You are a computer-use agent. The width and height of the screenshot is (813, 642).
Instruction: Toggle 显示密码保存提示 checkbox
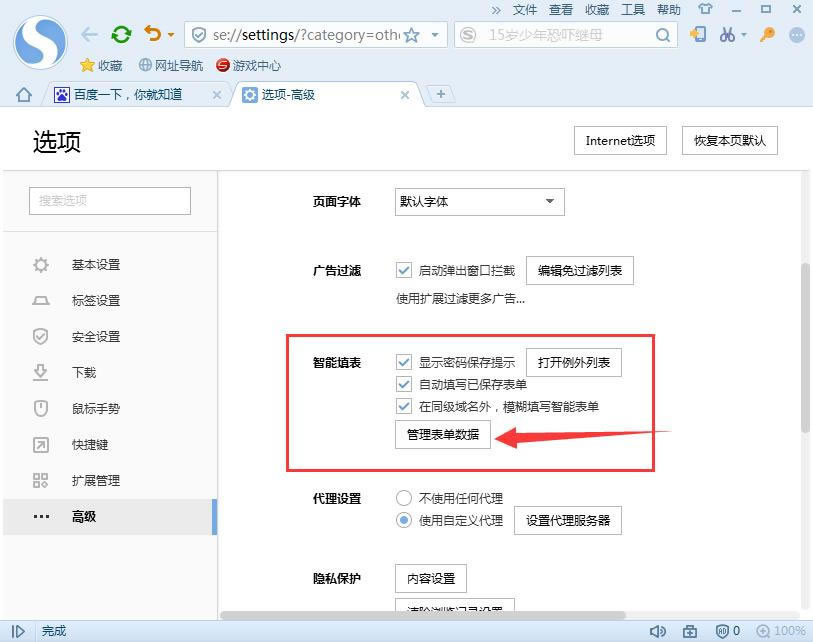[404, 362]
